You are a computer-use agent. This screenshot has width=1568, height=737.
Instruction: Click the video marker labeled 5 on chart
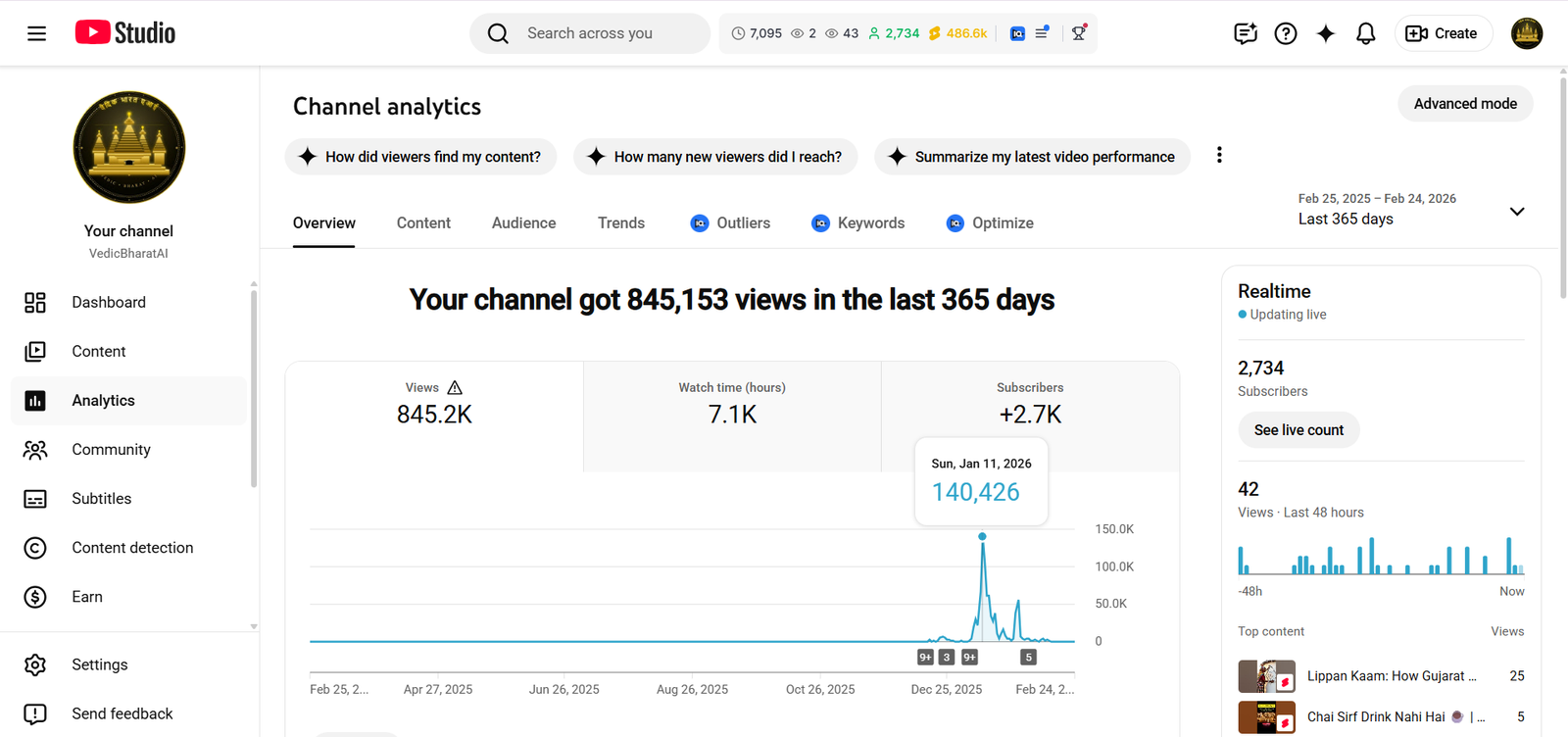(1028, 658)
